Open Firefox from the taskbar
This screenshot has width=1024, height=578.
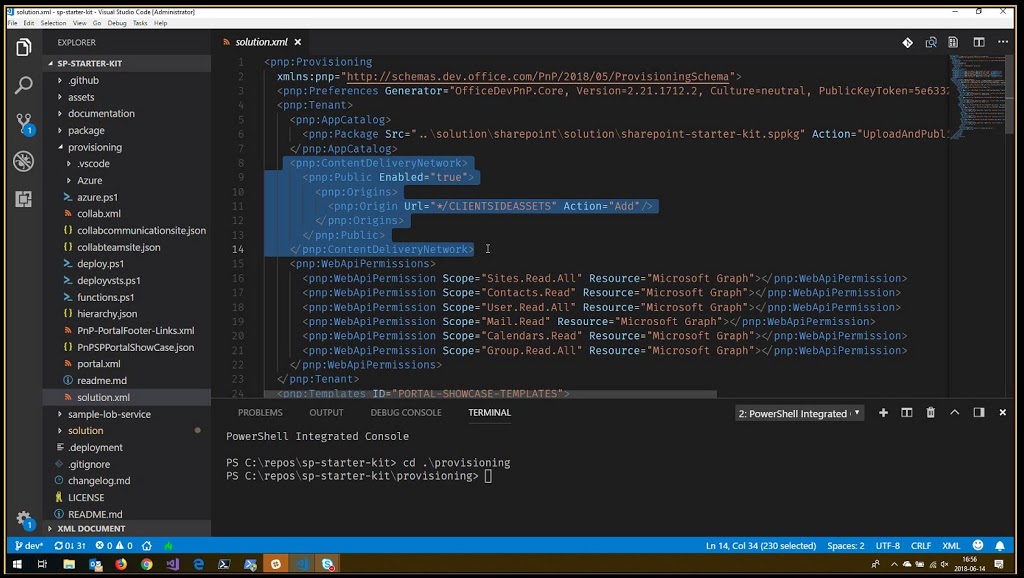121,564
